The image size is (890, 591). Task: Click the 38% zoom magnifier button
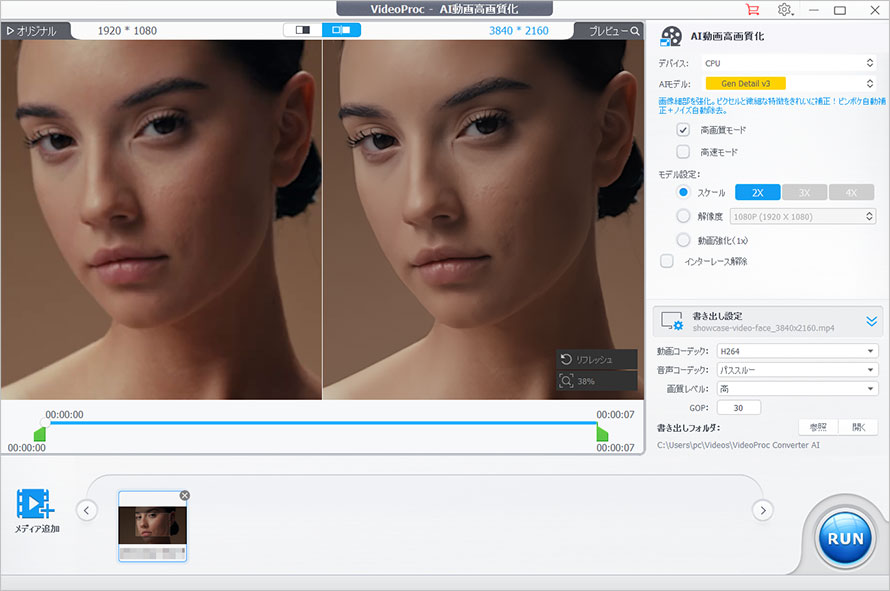[x=597, y=381]
